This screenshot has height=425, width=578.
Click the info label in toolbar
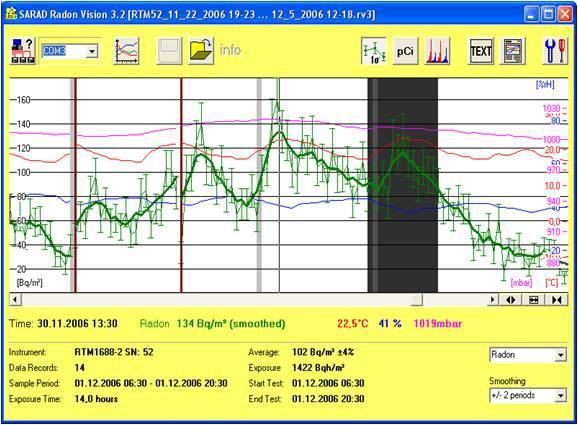[230, 50]
